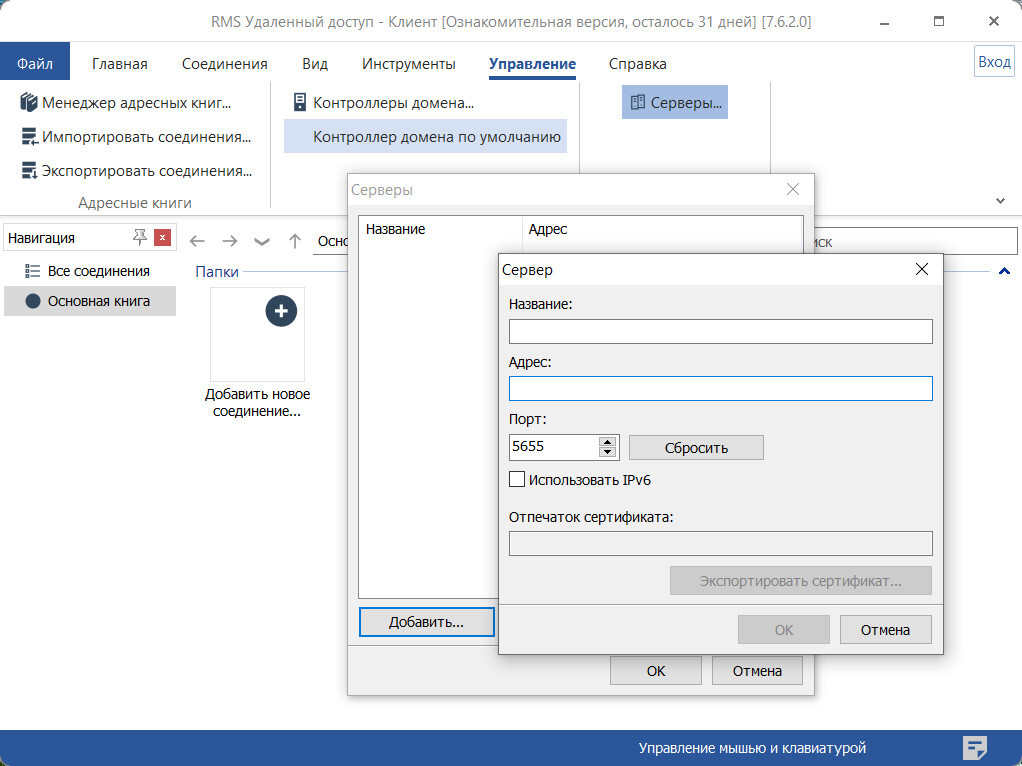Go up one level arrow
The width and height of the screenshot is (1022, 766).
[x=295, y=241]
